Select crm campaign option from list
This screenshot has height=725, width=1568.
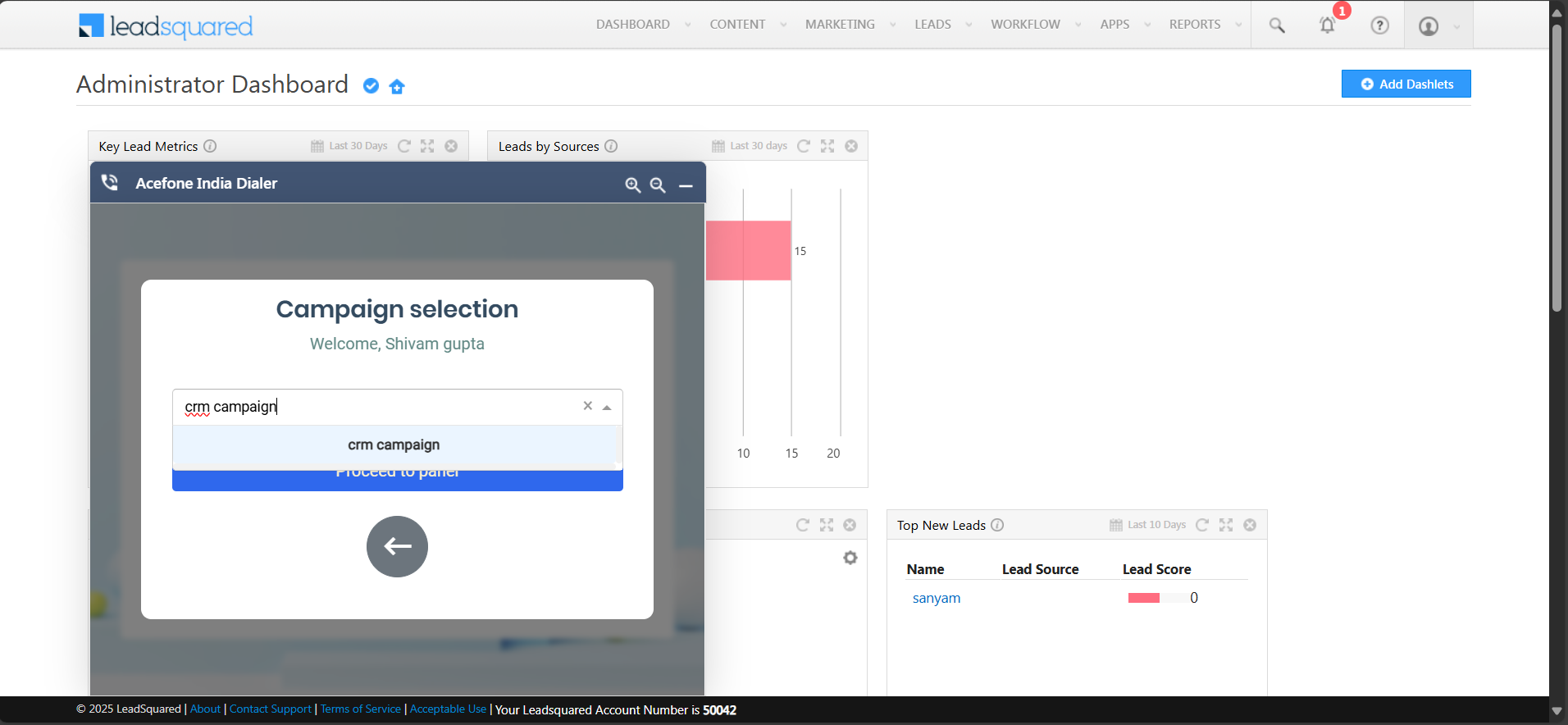point(397,445)
